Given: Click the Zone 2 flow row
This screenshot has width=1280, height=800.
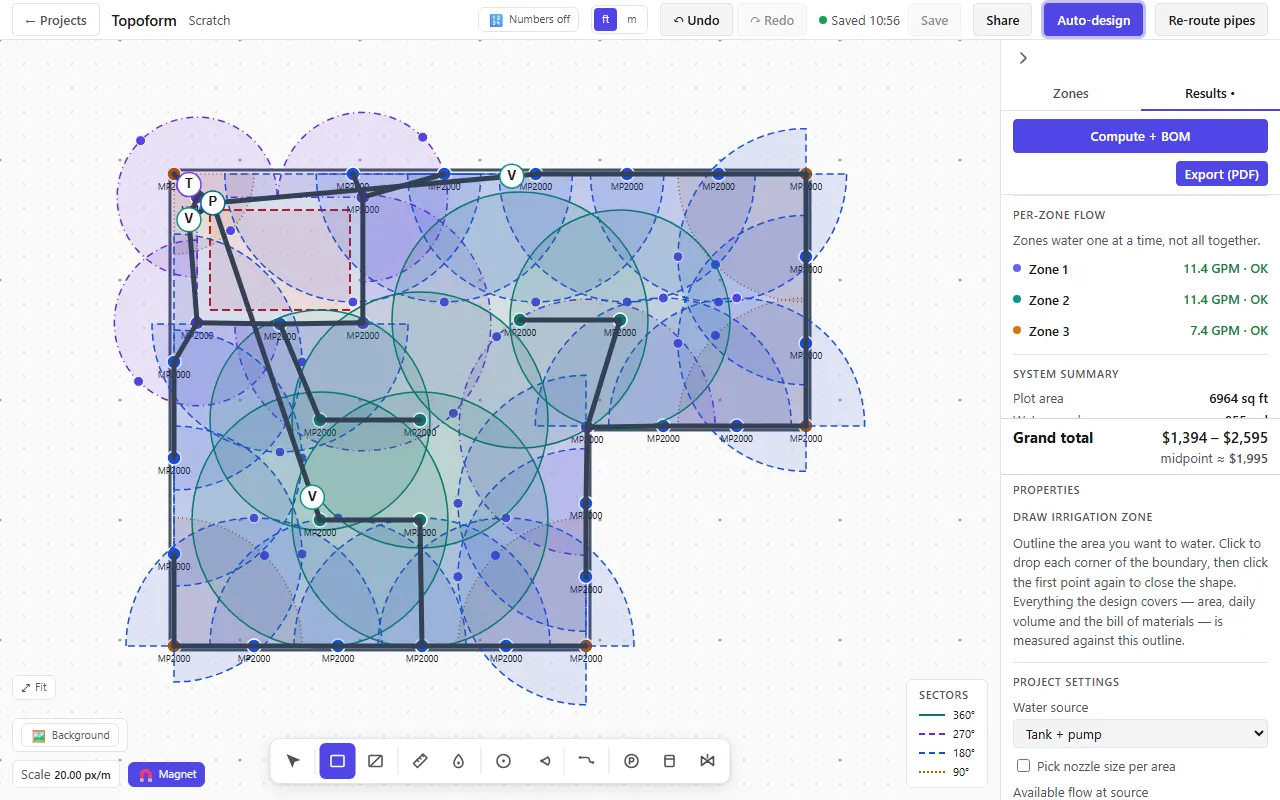Looking at the screenshot, I should pos(1140,300).
